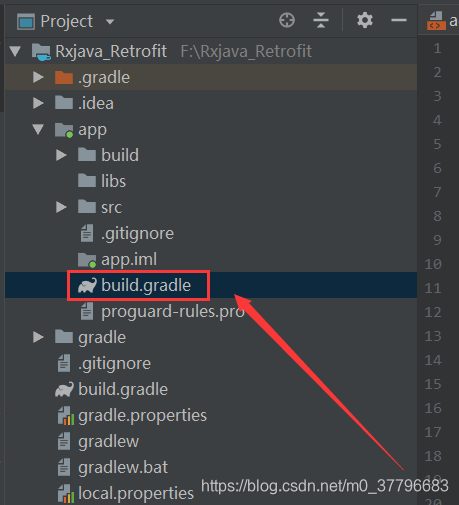
Task: Select the .idea folder label
Action: pos(96,103)
